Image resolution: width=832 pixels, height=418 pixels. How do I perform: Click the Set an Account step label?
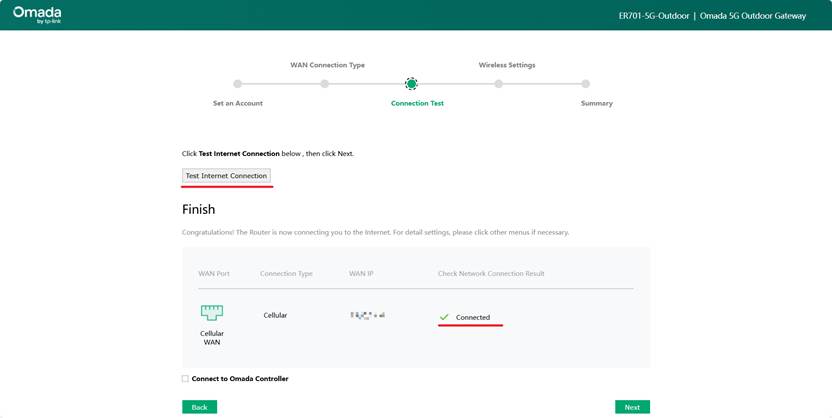point(238,103)
